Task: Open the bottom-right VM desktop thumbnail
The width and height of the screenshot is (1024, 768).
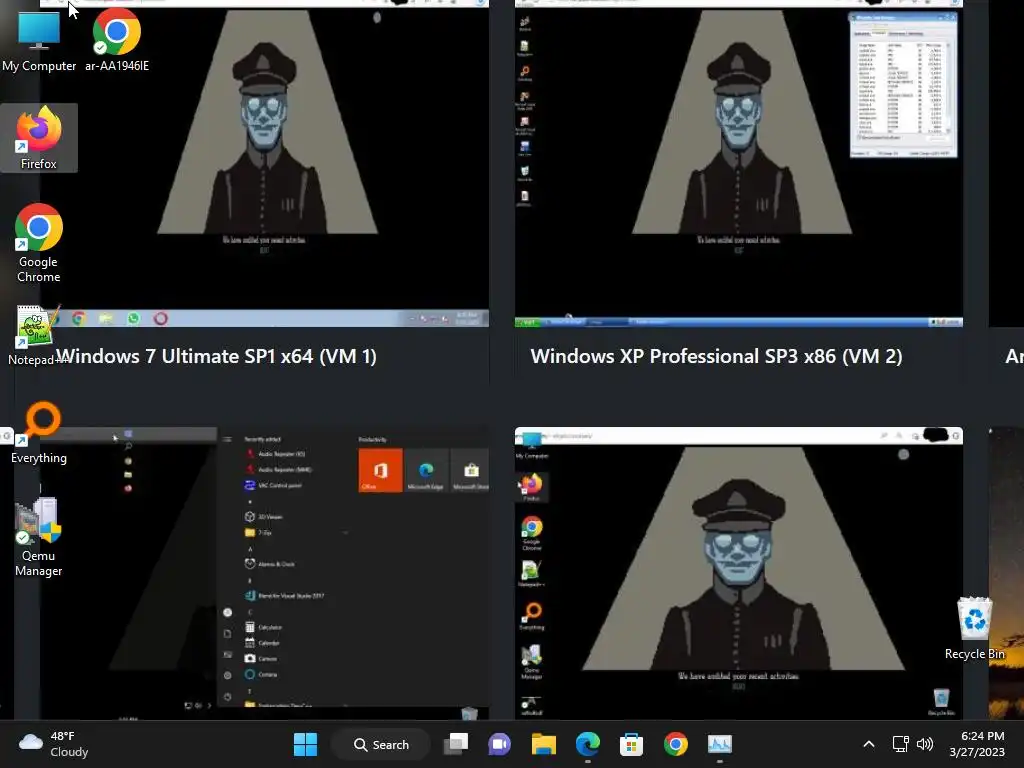Action: pos(739,573)
